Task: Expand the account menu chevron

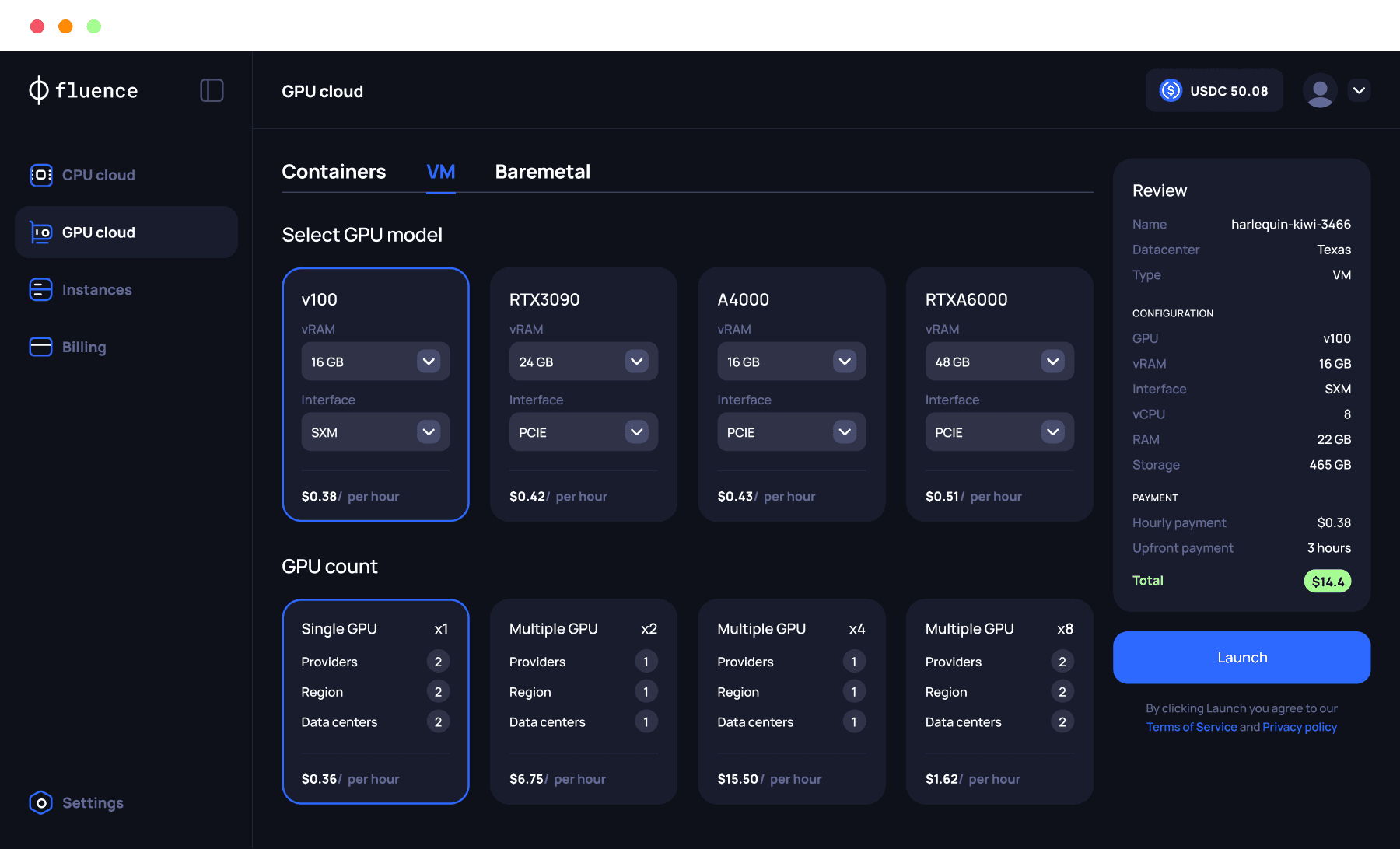Action: pos(1359,91)
